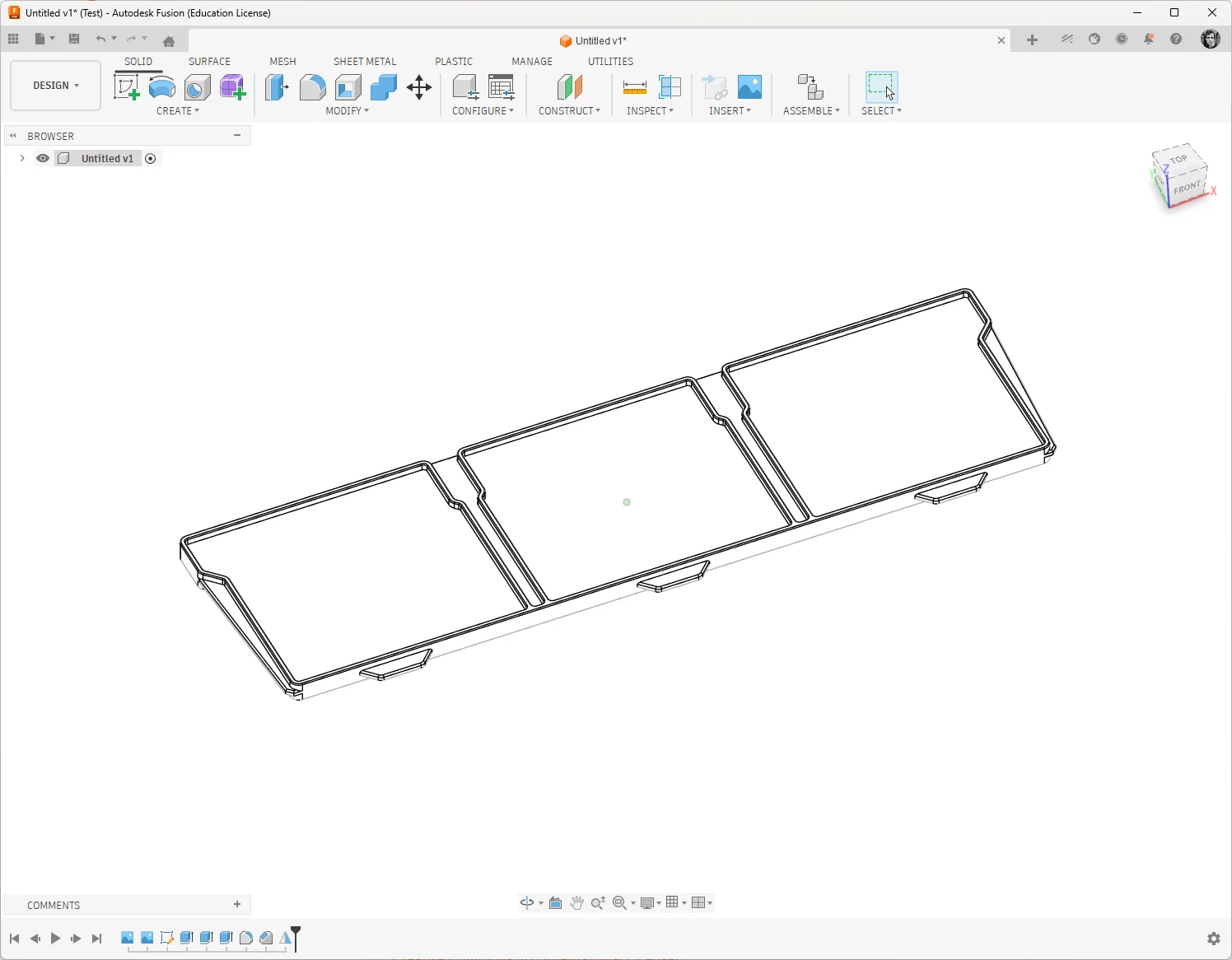Click the Insert Derive icon

click(714, 87)
